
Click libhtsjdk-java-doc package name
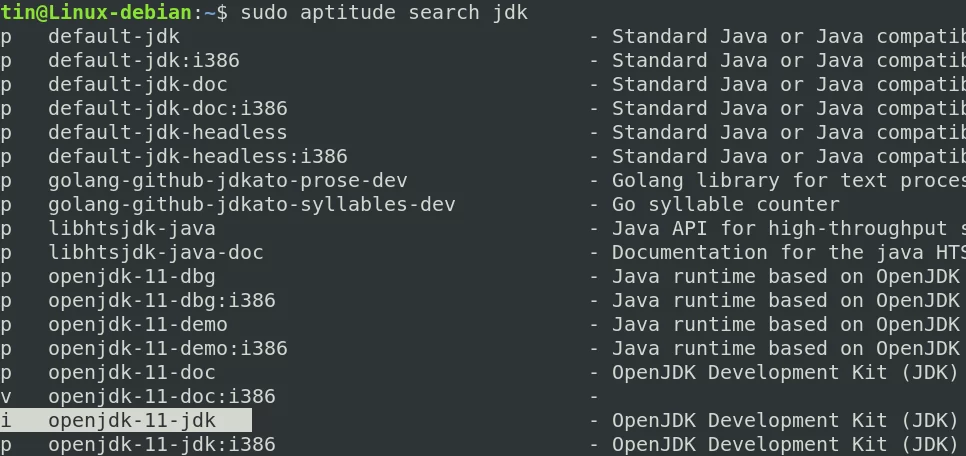(156, 253)
